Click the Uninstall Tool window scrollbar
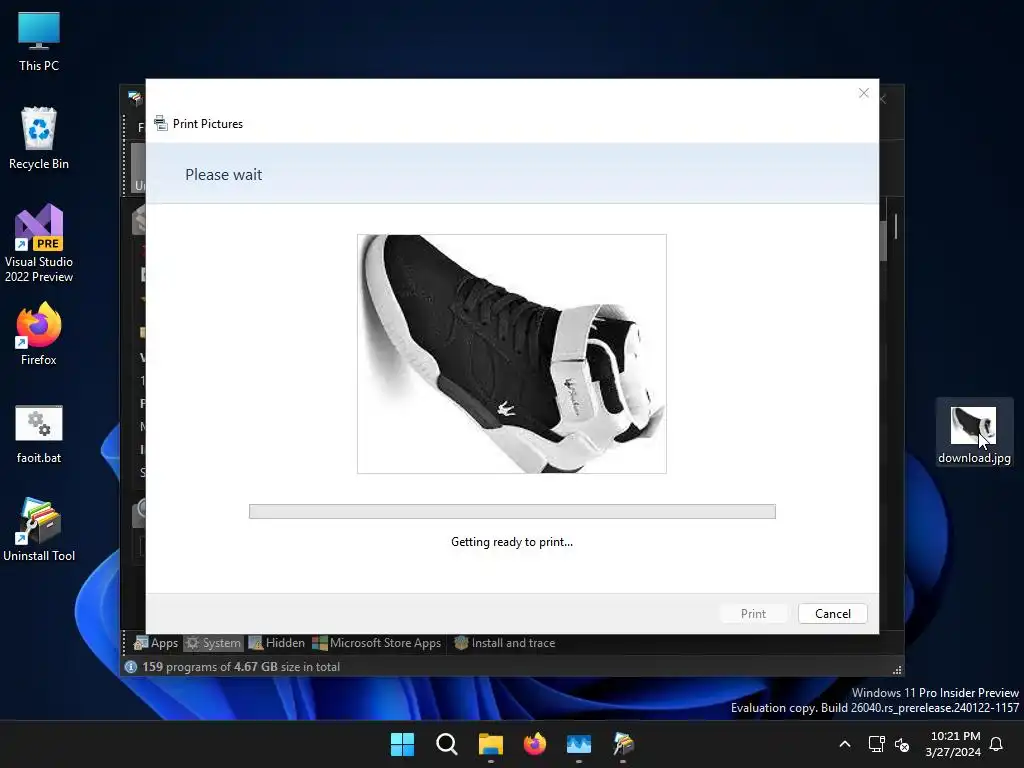The width and height of the screenshot is (1024, 768). pos(895,226)
